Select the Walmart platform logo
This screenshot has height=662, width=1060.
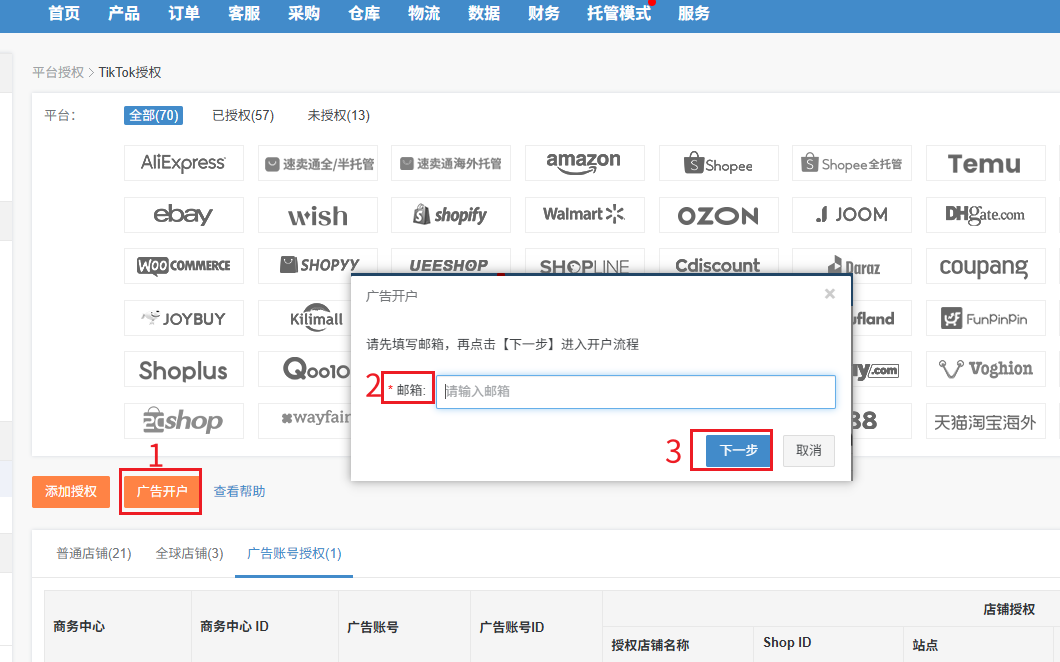coord(584,215)
